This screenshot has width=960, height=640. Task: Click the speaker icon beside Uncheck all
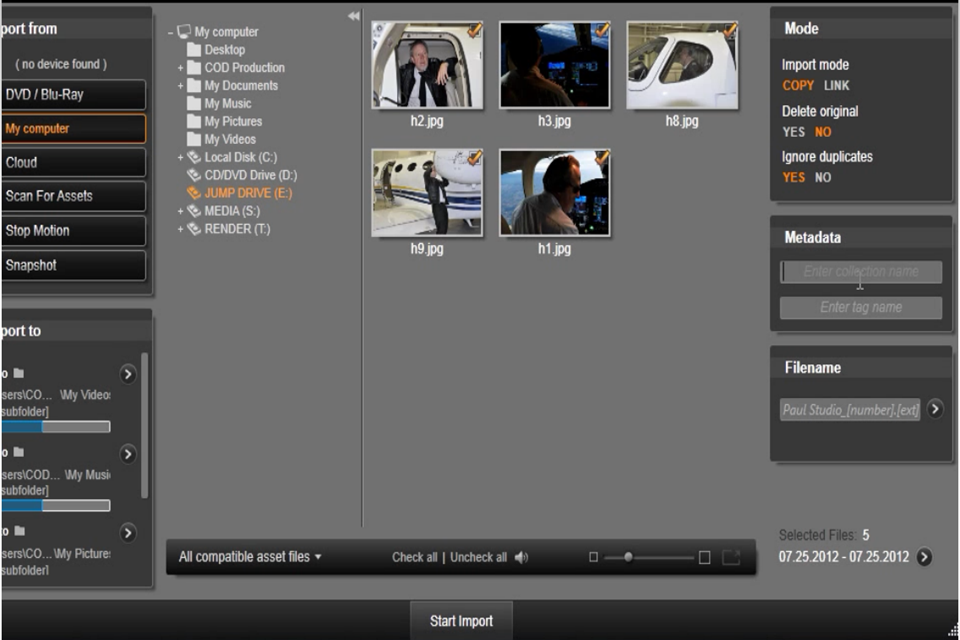coord(521,557)
